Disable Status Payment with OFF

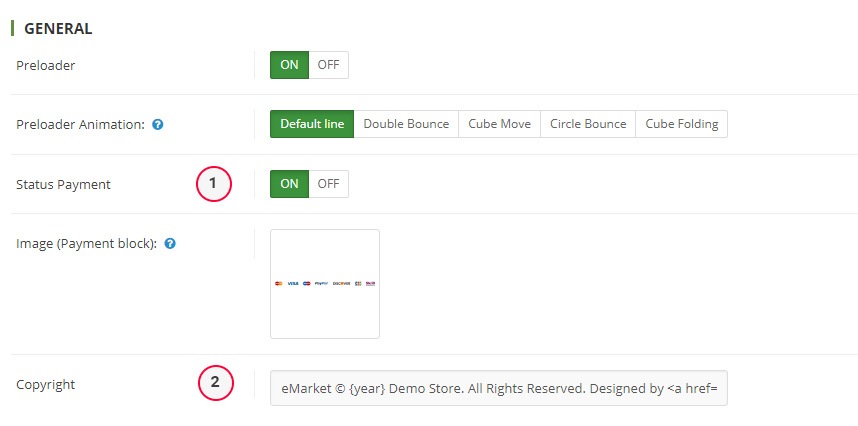328,184
